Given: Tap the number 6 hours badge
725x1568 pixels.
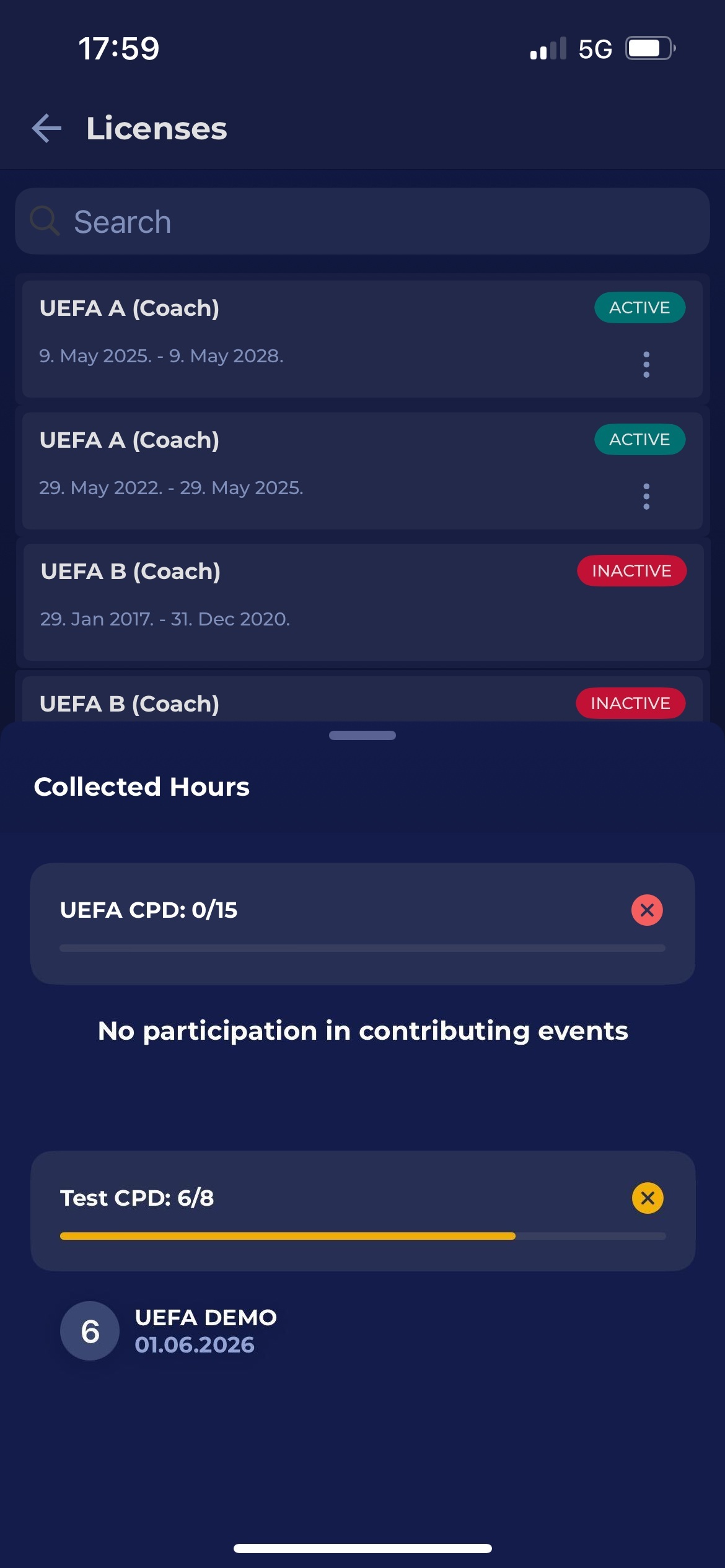Looking at the screenshot, I should point(90,1331).
